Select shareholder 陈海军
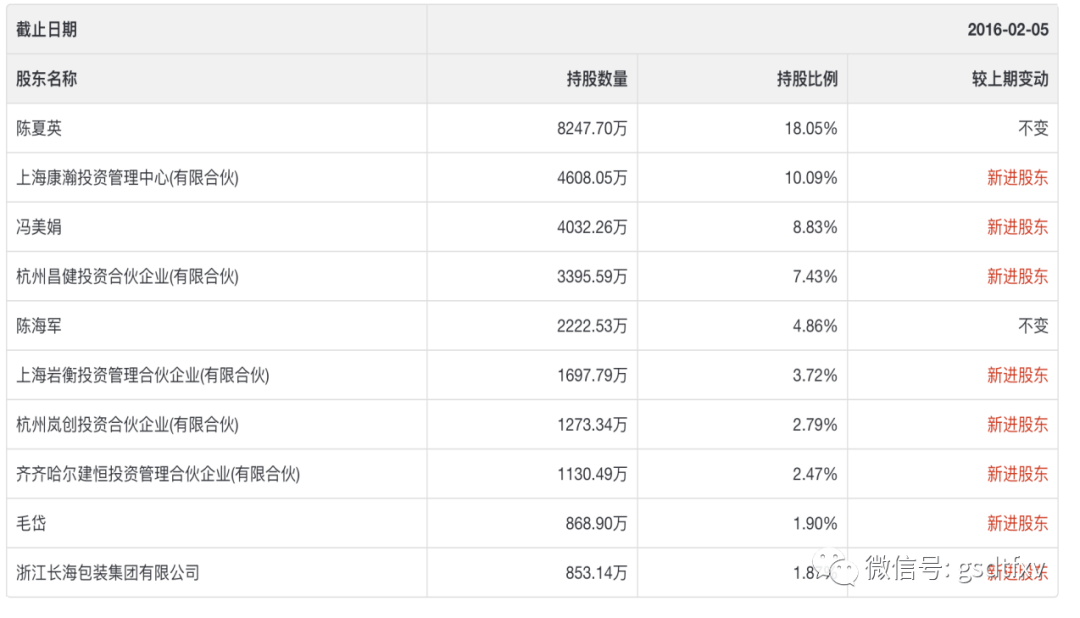1080x618 pixels. tap(39, 326)
